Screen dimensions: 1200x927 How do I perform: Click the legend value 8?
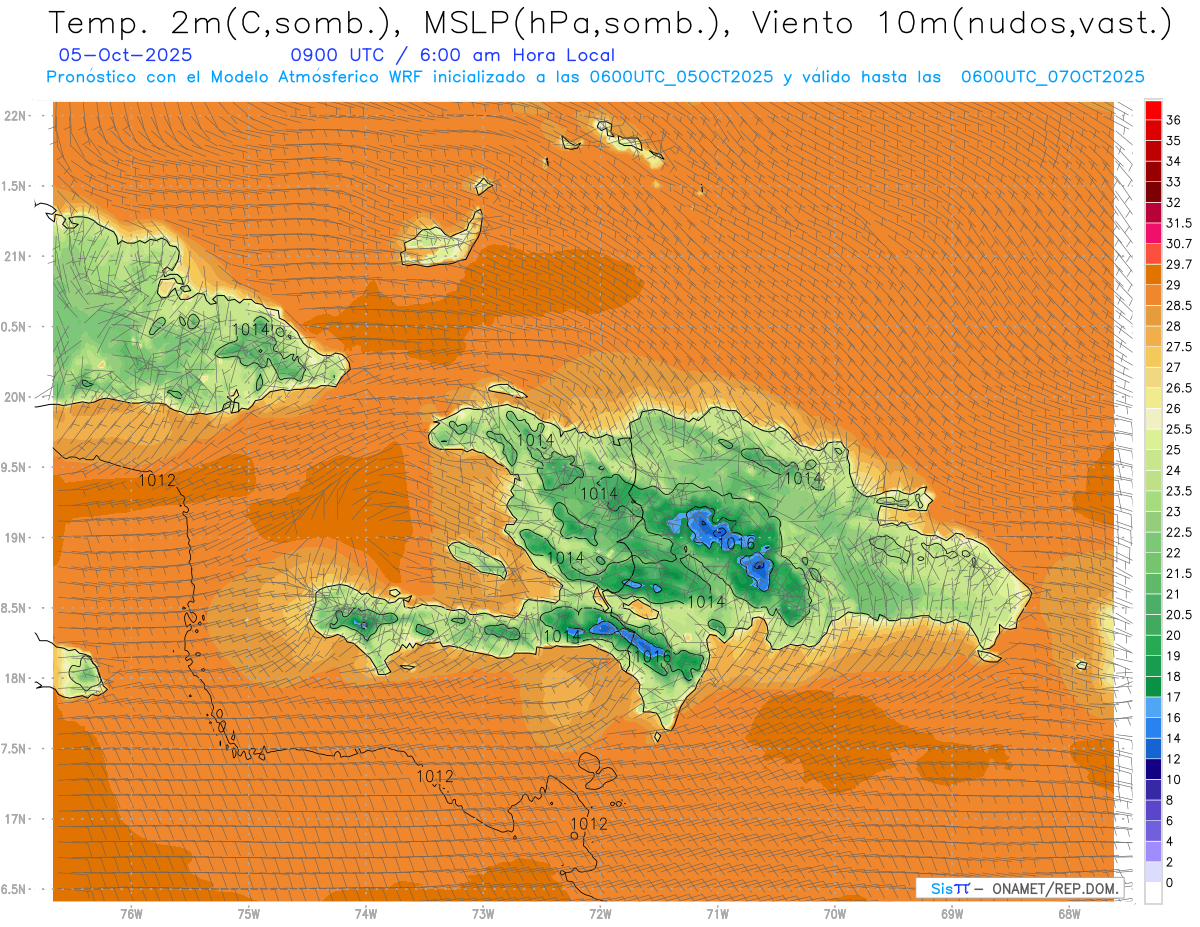point(1170,800)
